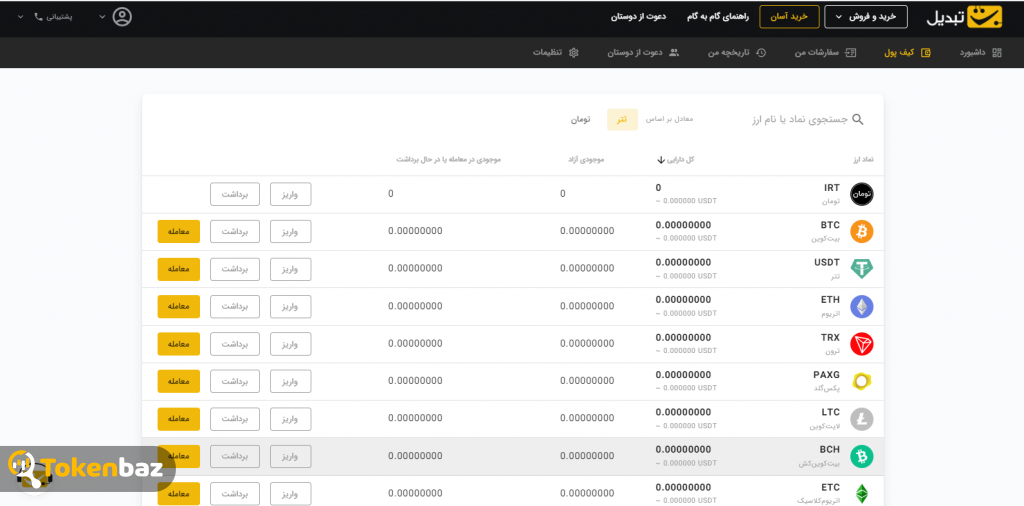Click the Bitcoin BTC coin icon
Image resolution: width=1024 pixels, height=506 pixels.
(861, 231)
